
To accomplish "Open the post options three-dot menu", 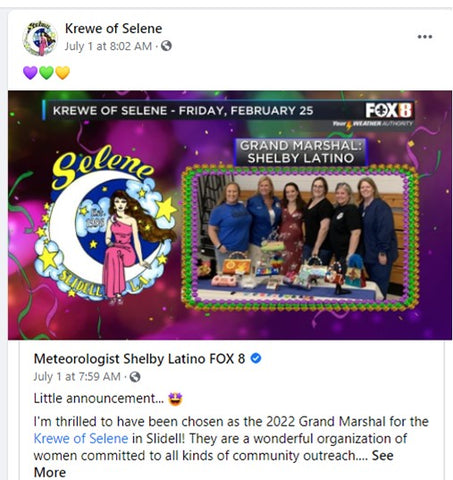I will pos(425,37).
